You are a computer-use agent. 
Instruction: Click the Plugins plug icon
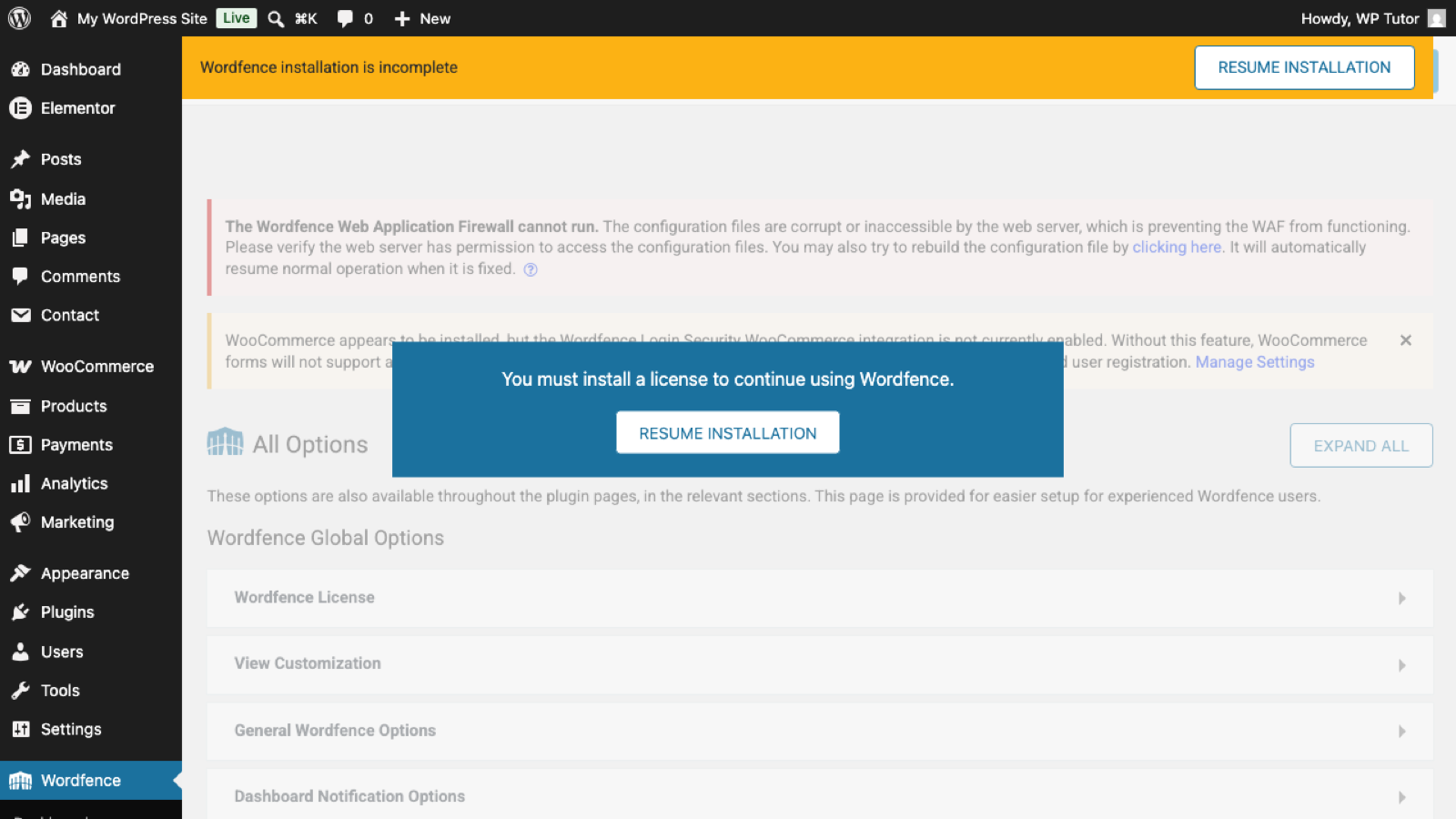(x=20, y=612)
